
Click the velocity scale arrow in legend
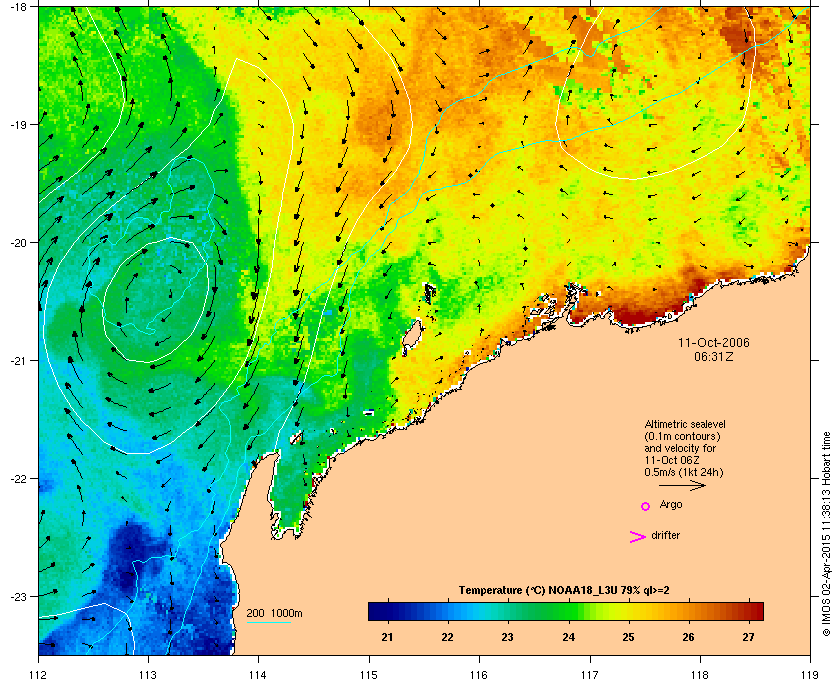pyautogui.click(x=682, y=486)
